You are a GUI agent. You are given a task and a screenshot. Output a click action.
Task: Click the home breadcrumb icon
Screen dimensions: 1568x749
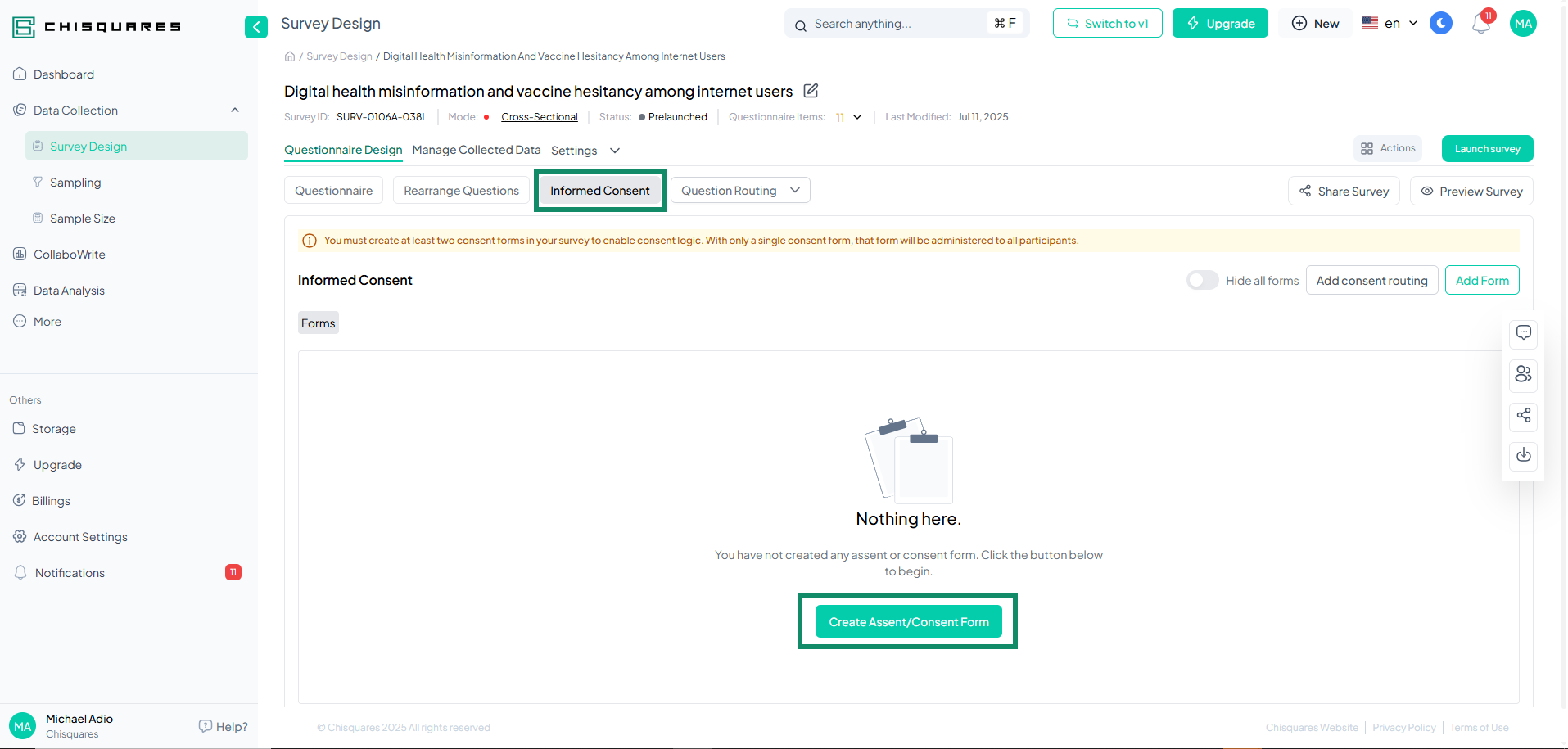[290, 56]
